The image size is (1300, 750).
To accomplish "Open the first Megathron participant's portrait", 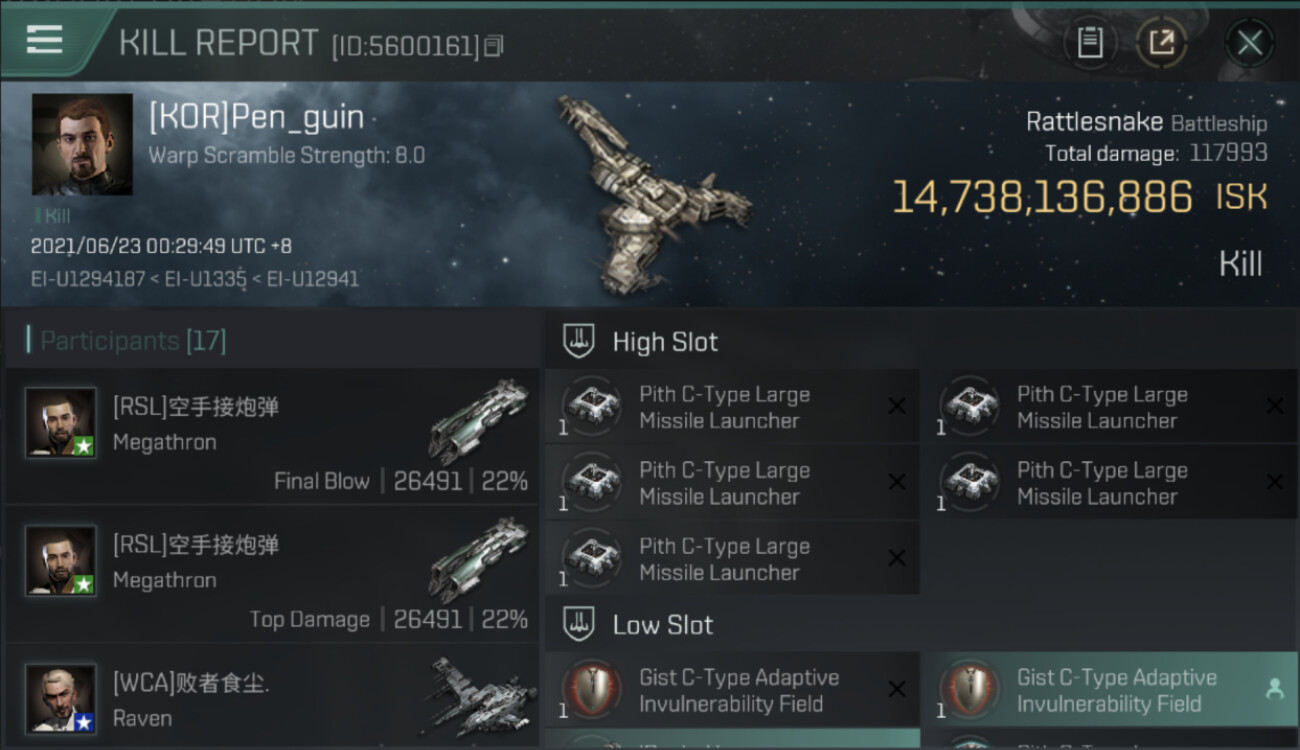I will [61, 423].
